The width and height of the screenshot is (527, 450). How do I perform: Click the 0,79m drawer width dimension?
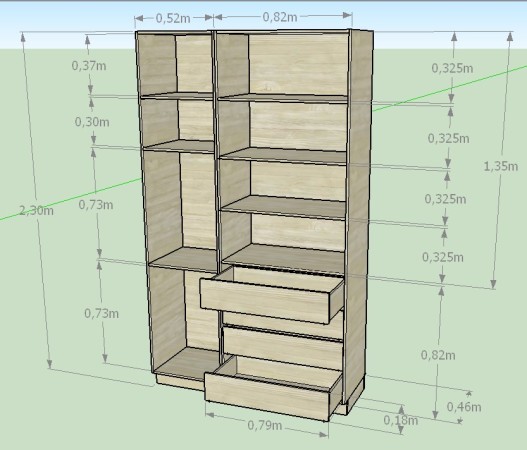(x=265, y=425)
